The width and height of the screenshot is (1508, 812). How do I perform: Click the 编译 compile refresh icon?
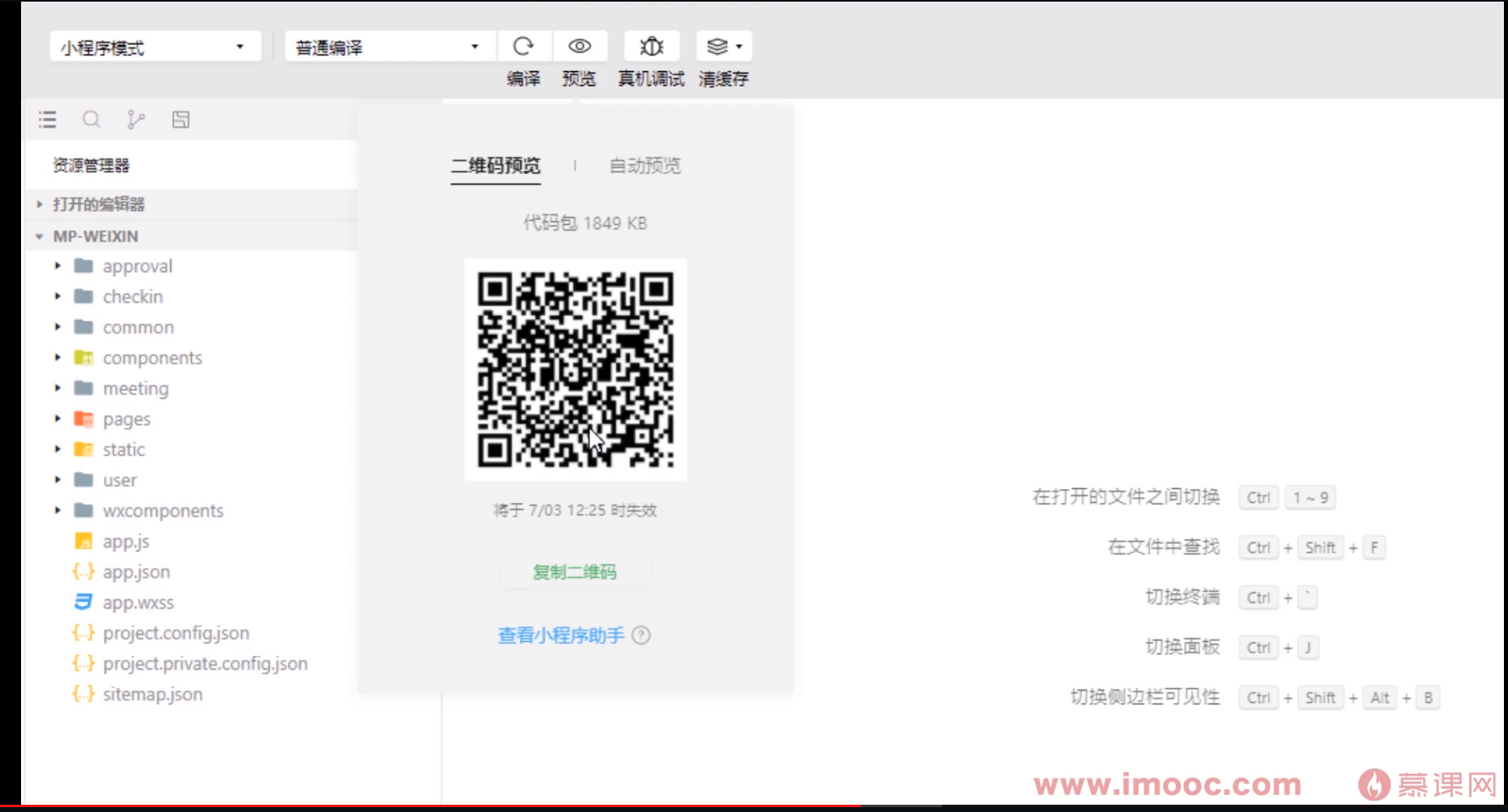(523, 46)
